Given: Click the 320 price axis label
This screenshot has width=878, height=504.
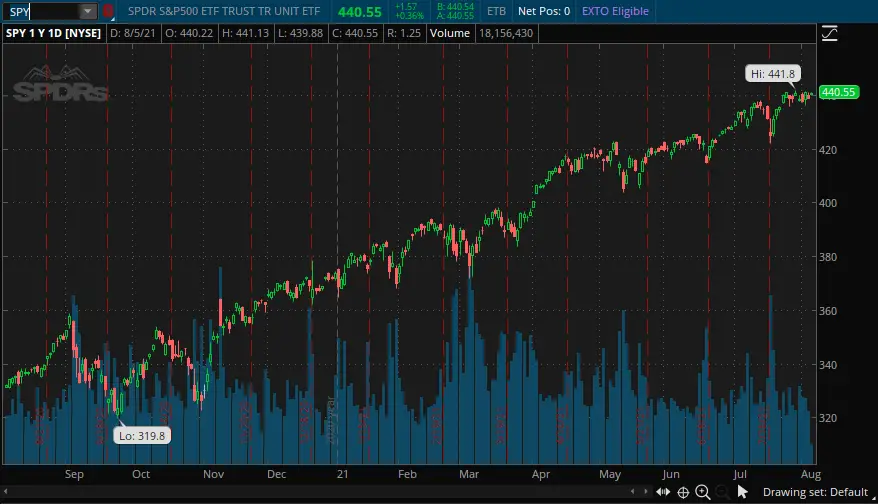Looking at the screenshot, I should pos(828,418).
